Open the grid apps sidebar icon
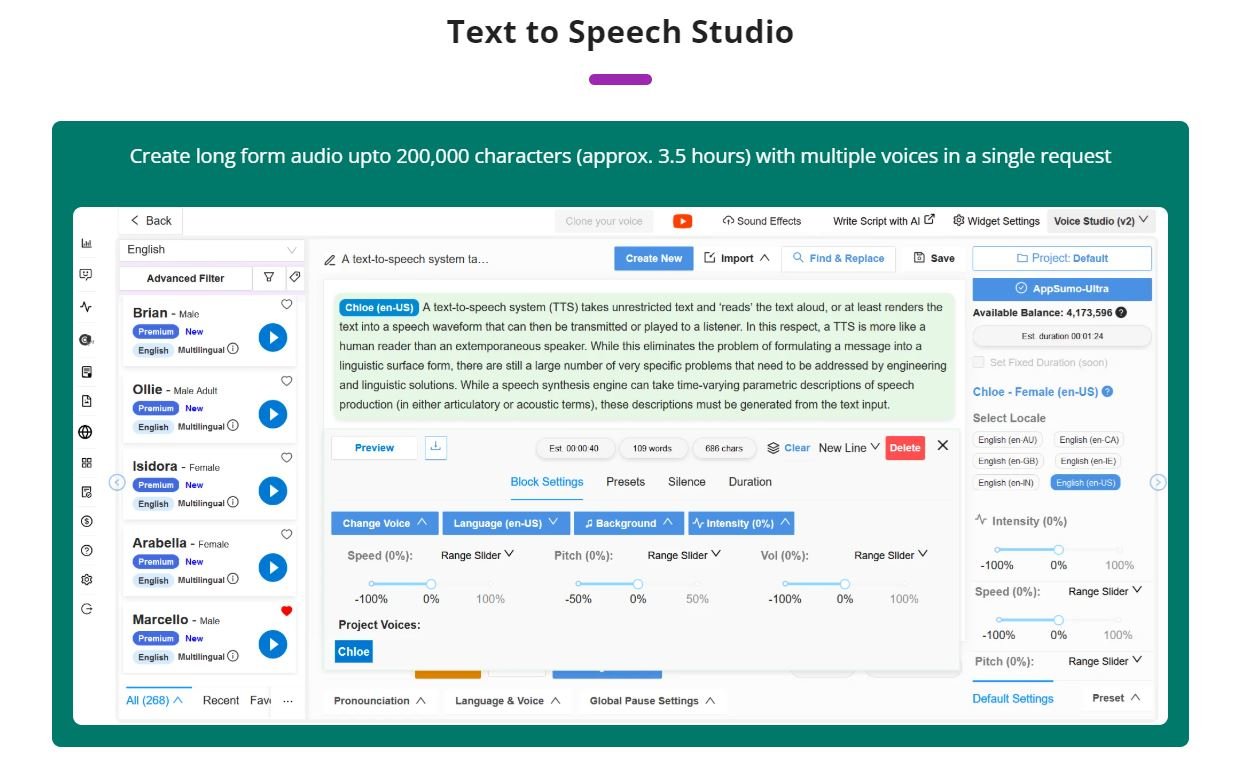This screenshot has width=1241, height=779. click(x=86, y=463)
